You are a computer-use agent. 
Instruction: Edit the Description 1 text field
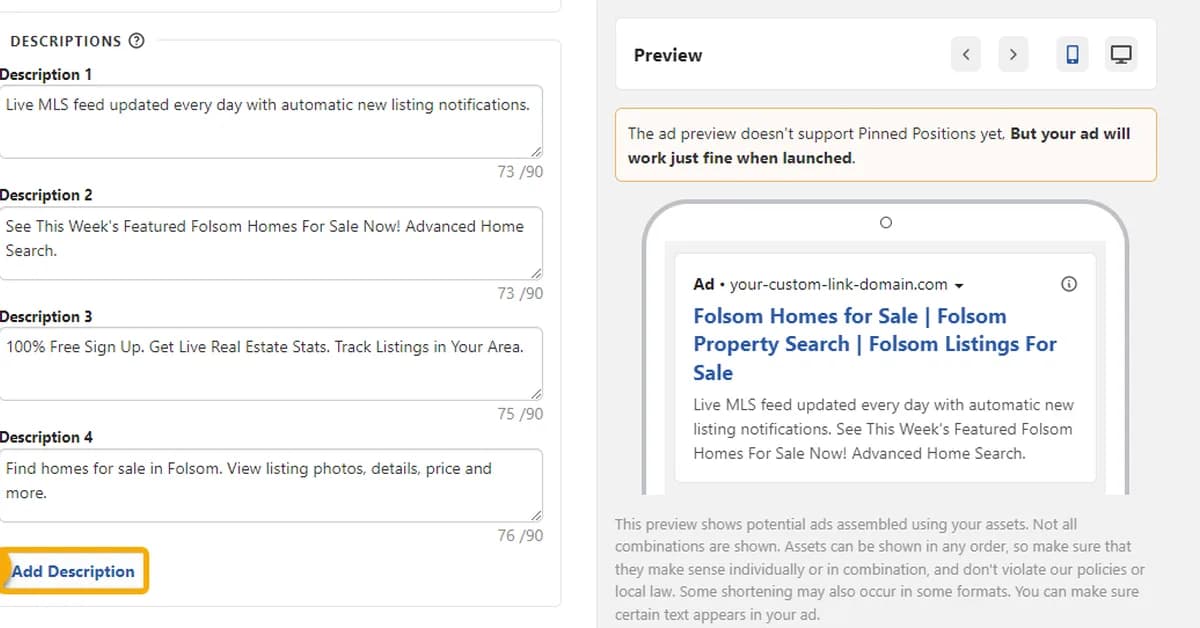pyautogui.click(x=270, y=121)
